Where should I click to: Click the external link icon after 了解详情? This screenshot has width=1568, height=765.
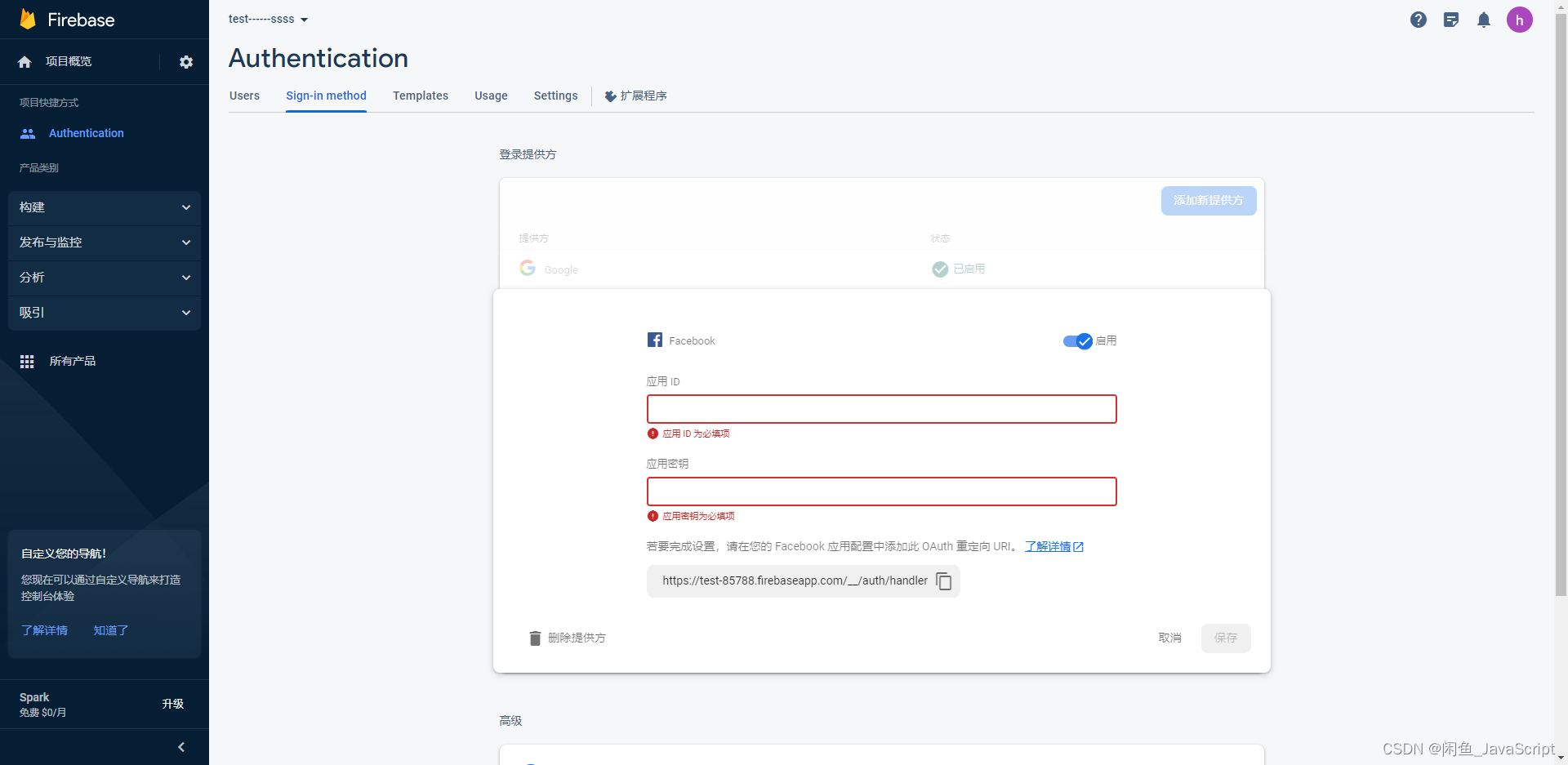1078,547
